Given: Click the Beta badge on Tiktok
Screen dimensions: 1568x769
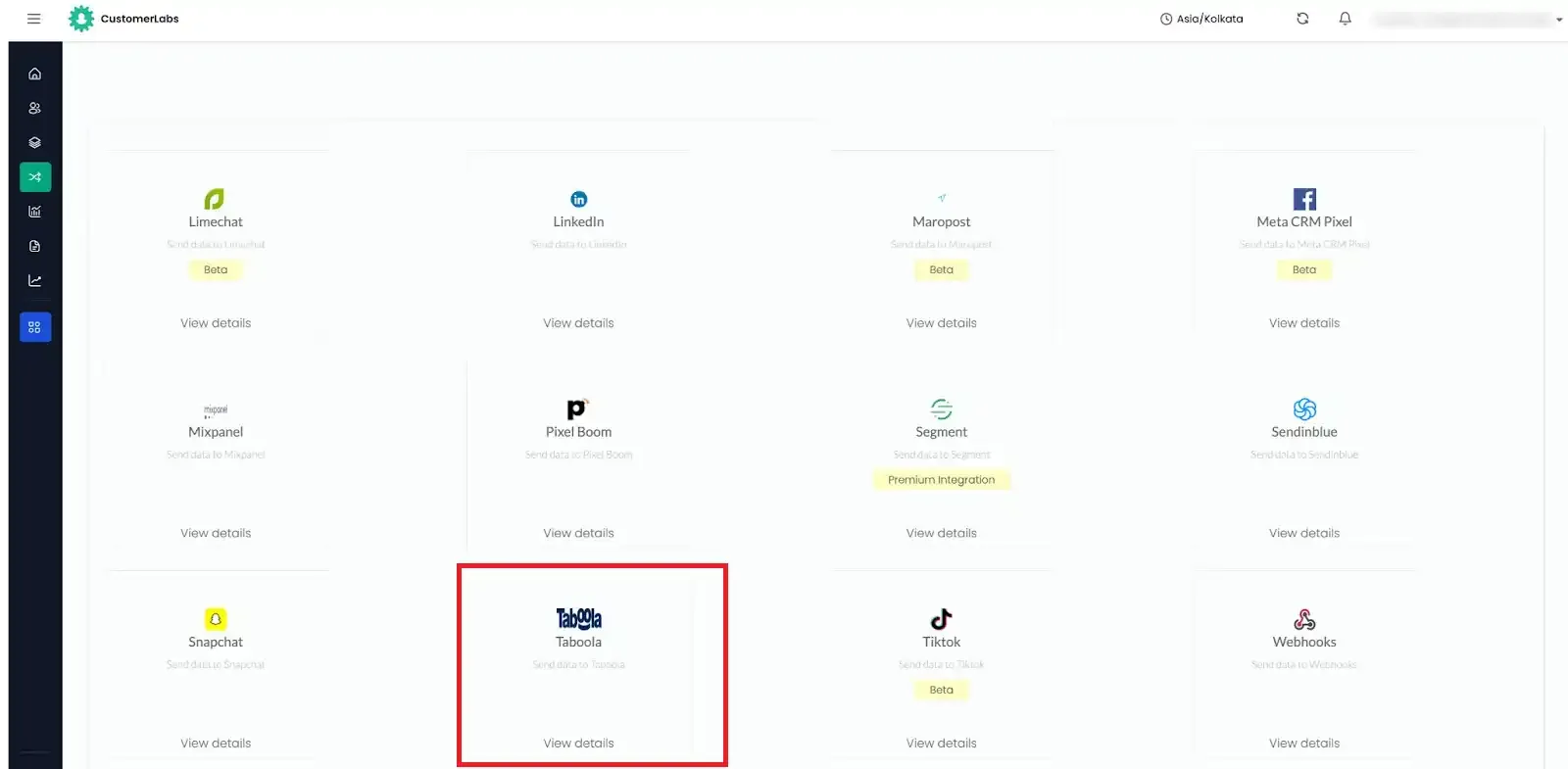Looking at the screenshot, I should click(942, 690).
